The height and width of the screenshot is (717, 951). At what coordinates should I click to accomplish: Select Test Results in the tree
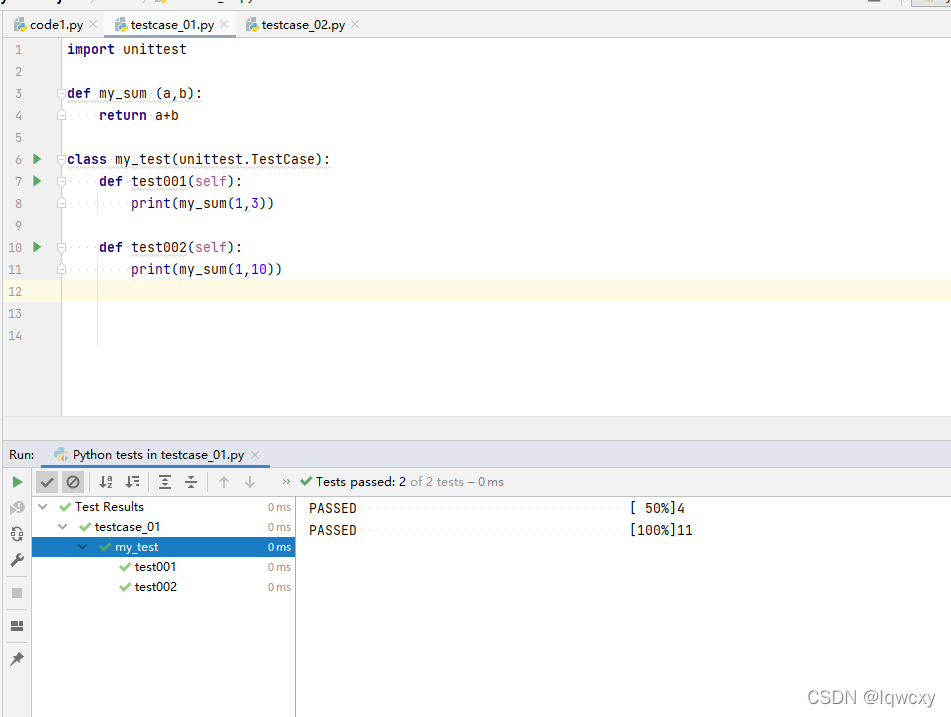click(x=109, y=507)
